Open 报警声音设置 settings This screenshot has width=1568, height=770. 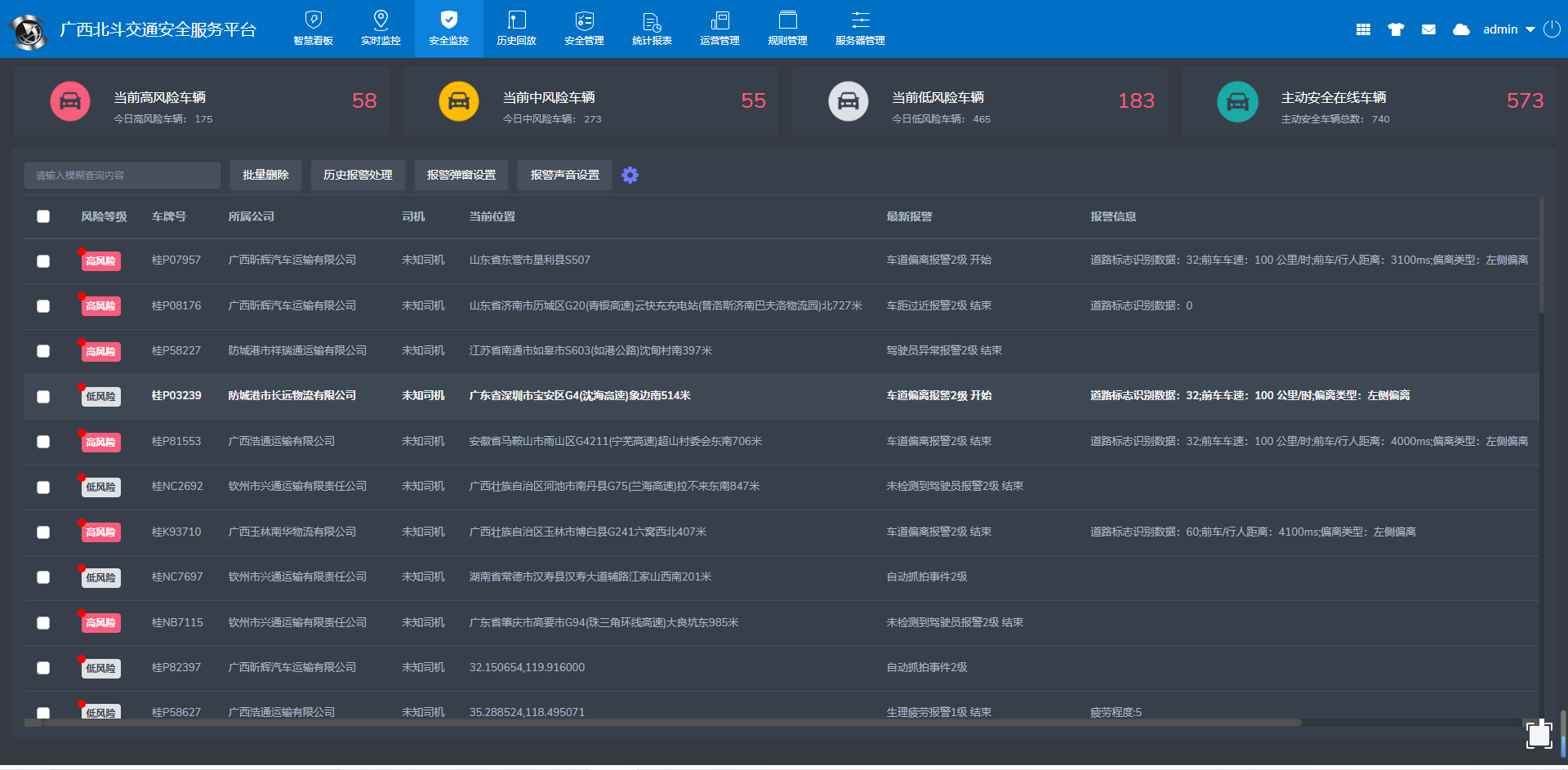pyautogui.click(x=565, y=176)
